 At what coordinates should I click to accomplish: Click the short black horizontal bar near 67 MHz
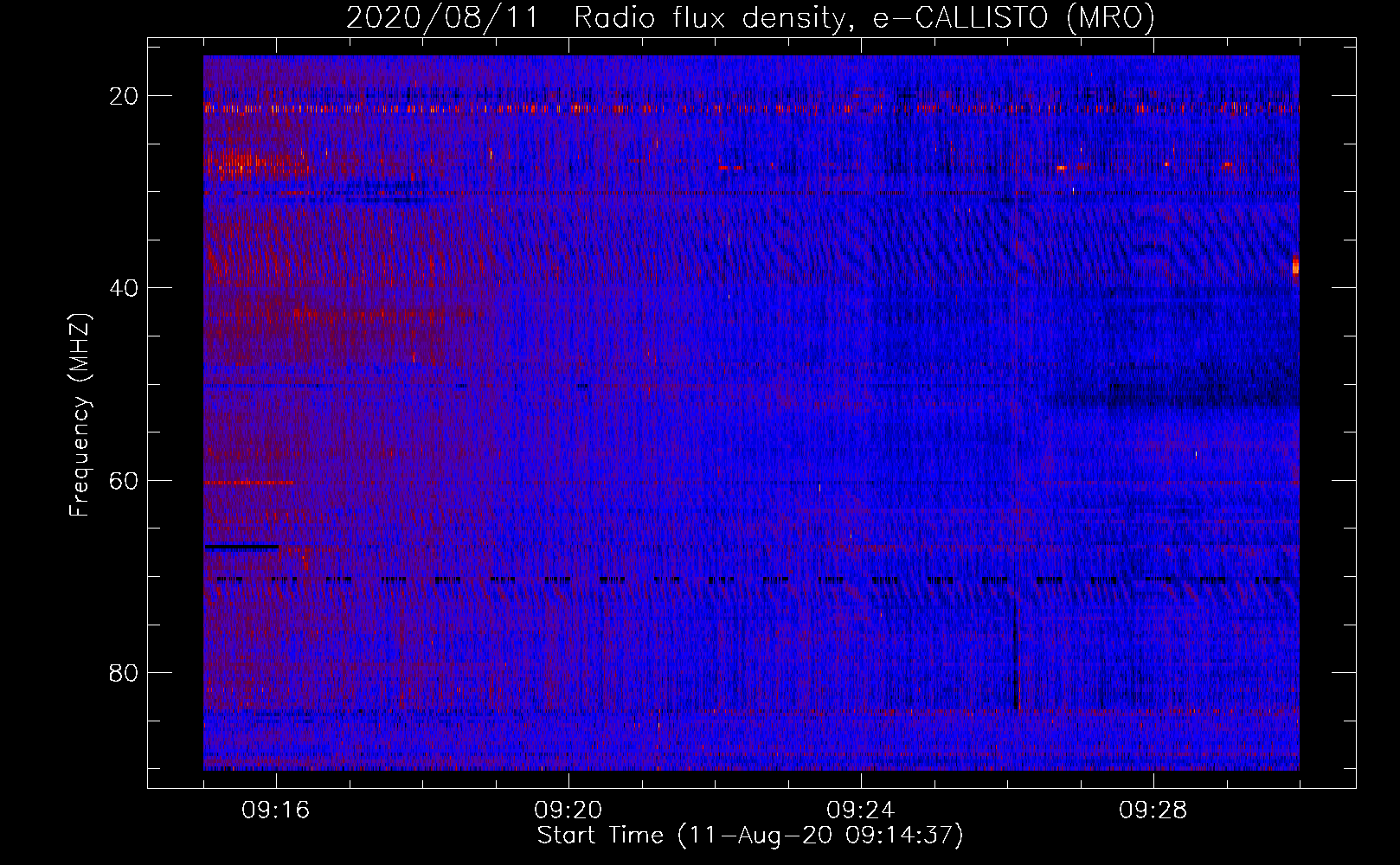click(x=241, y=547)
